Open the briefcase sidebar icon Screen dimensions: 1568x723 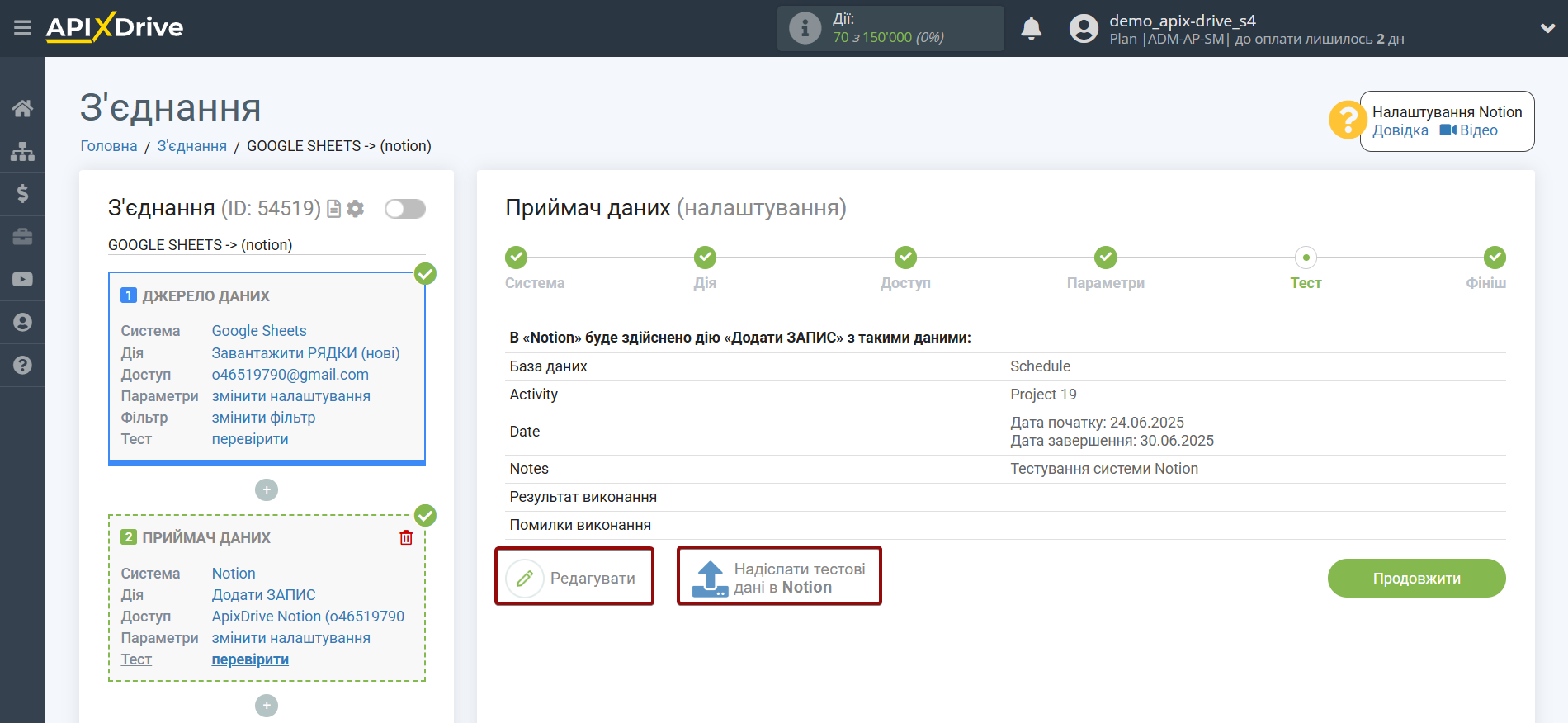(x=22, y=237)
